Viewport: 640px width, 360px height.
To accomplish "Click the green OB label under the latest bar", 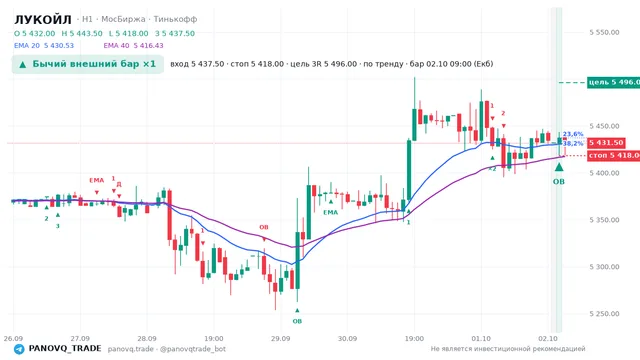I will (x=559, y=182).
